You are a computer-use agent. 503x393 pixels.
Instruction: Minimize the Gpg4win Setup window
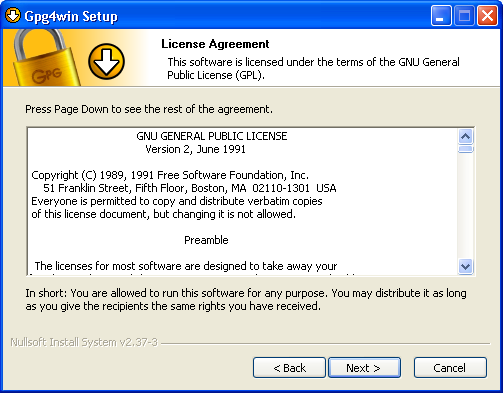click(x=441, y=16)
